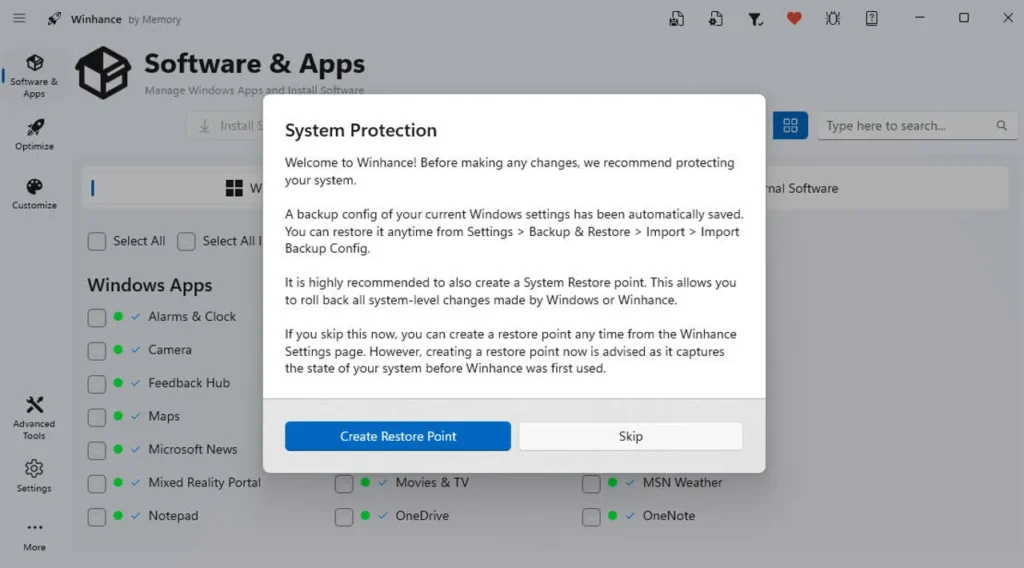Click the MSN Weather label
Viewport: 1024px width, 568px height.
pos(682,482)
